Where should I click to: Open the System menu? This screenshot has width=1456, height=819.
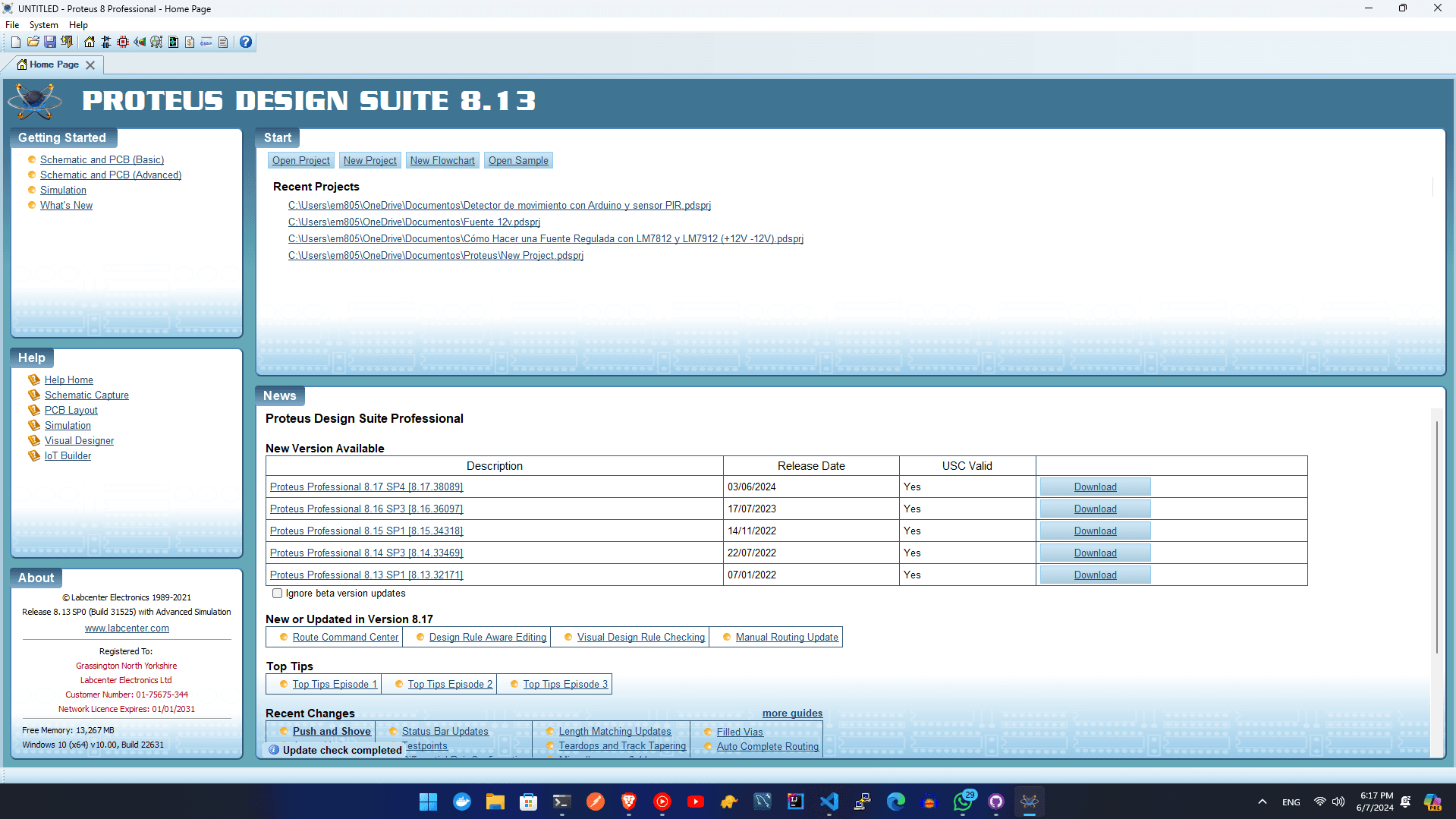coord(43,24)
